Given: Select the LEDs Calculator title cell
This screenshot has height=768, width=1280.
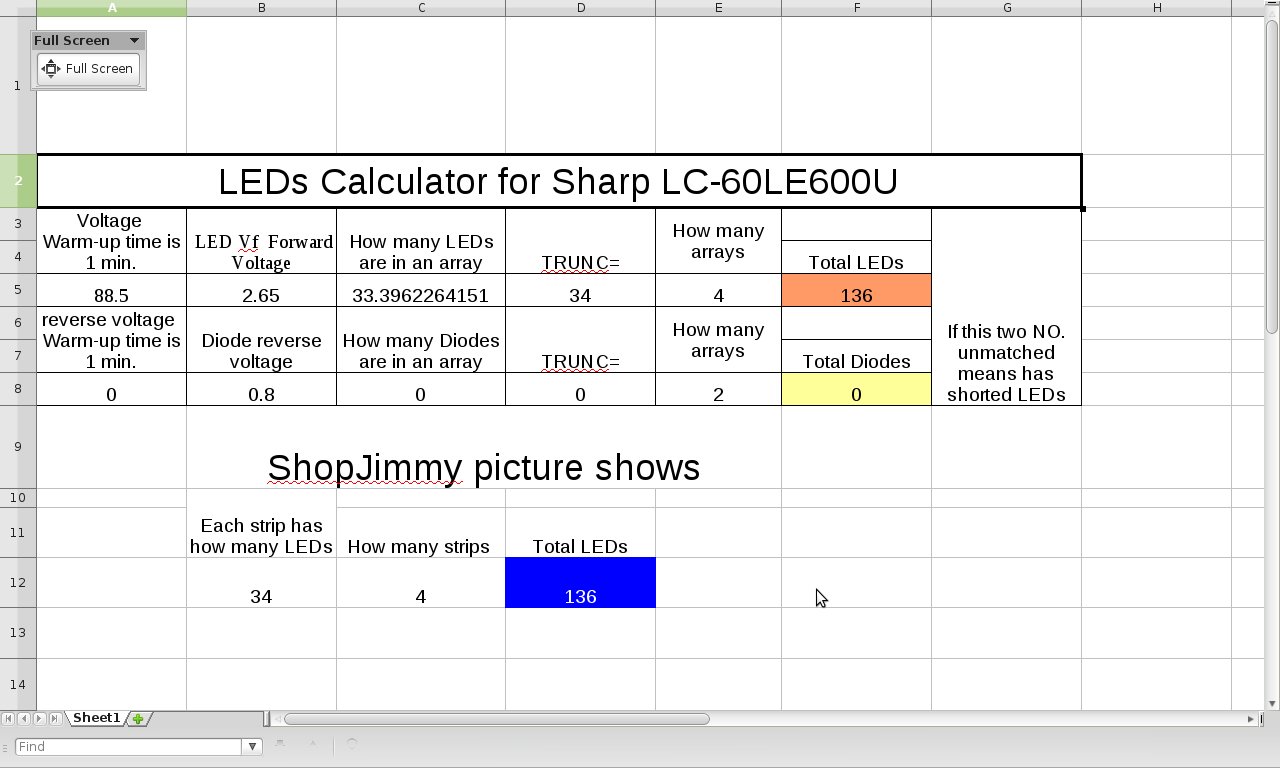Looking at the screenshot, I should 559,181.
